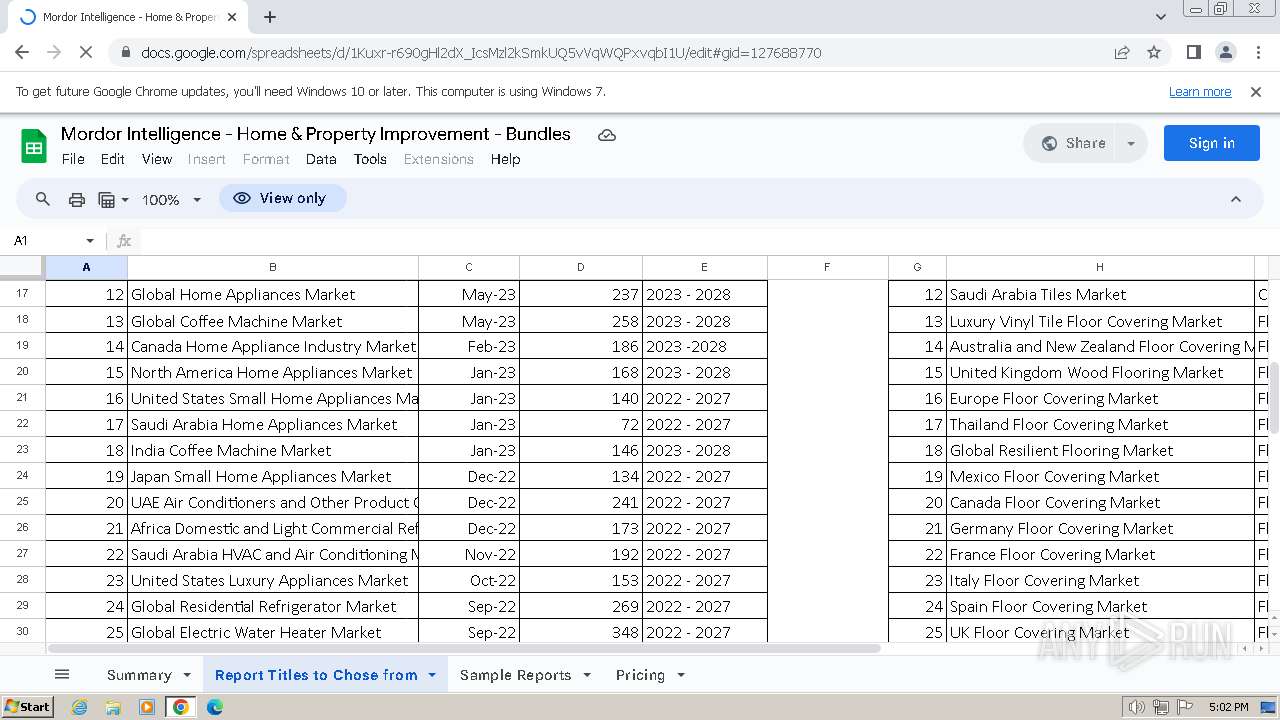Expand the Share options dropdown arrow
The image size is (1280, 720).
coord(1131,143)
